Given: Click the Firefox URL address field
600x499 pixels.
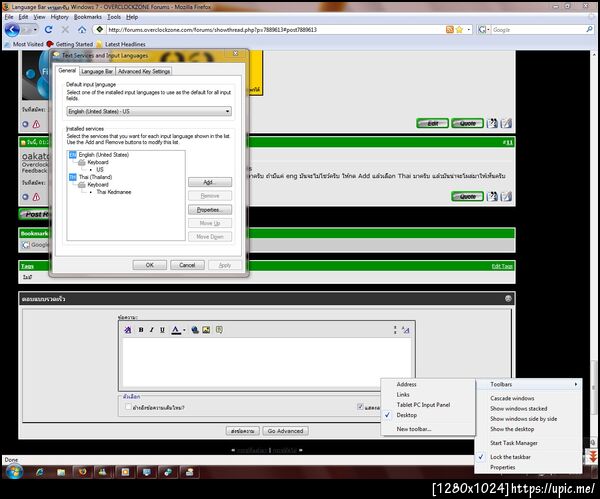Looking at the screenshot, I should (276, 29).
